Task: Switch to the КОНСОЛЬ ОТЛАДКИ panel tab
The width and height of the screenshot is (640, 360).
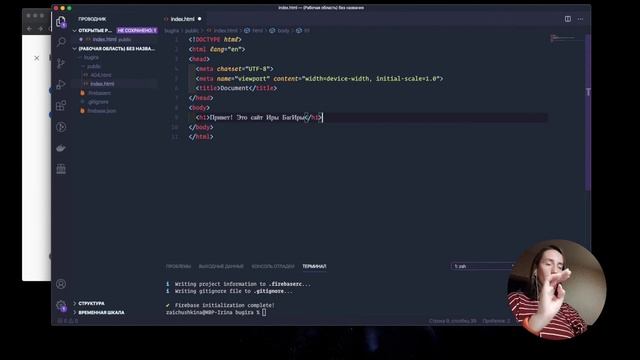Action: pos(273,266)
